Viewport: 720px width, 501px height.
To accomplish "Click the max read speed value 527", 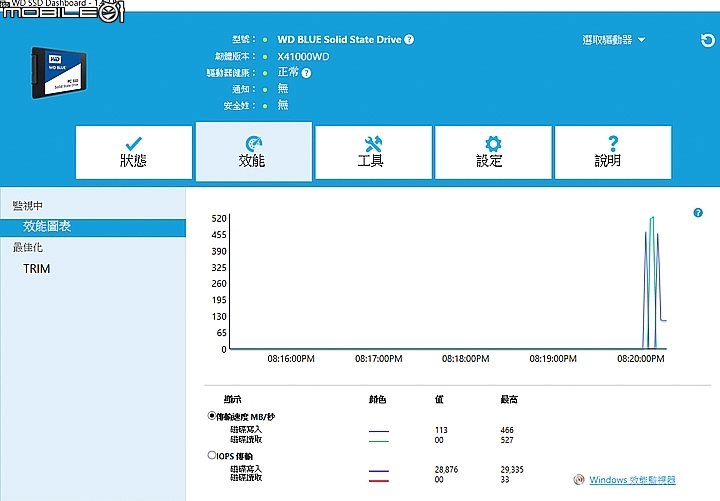I will 507,440.
